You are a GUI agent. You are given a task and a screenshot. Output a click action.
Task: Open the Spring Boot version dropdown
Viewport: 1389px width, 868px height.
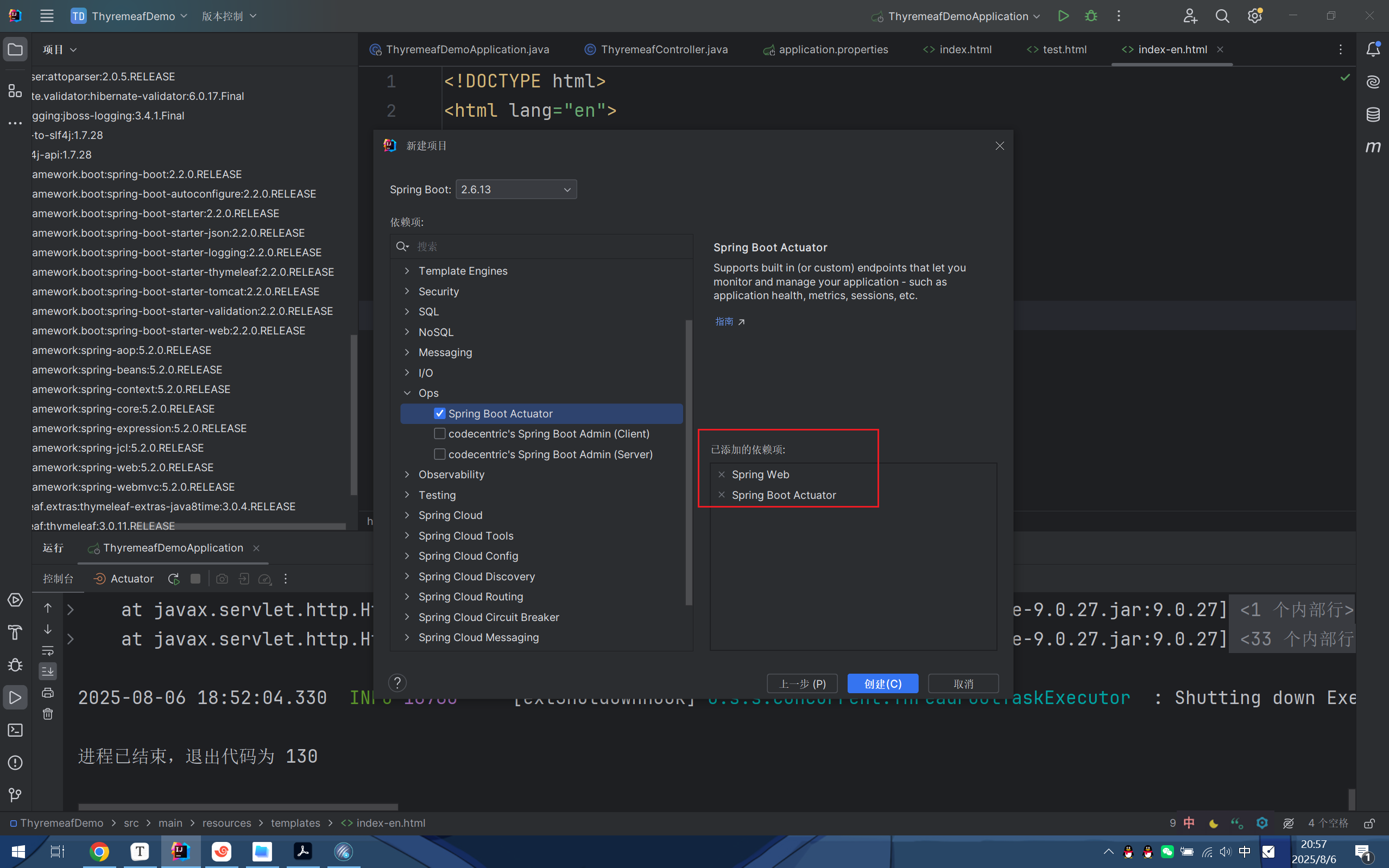[x=516, y=189]
